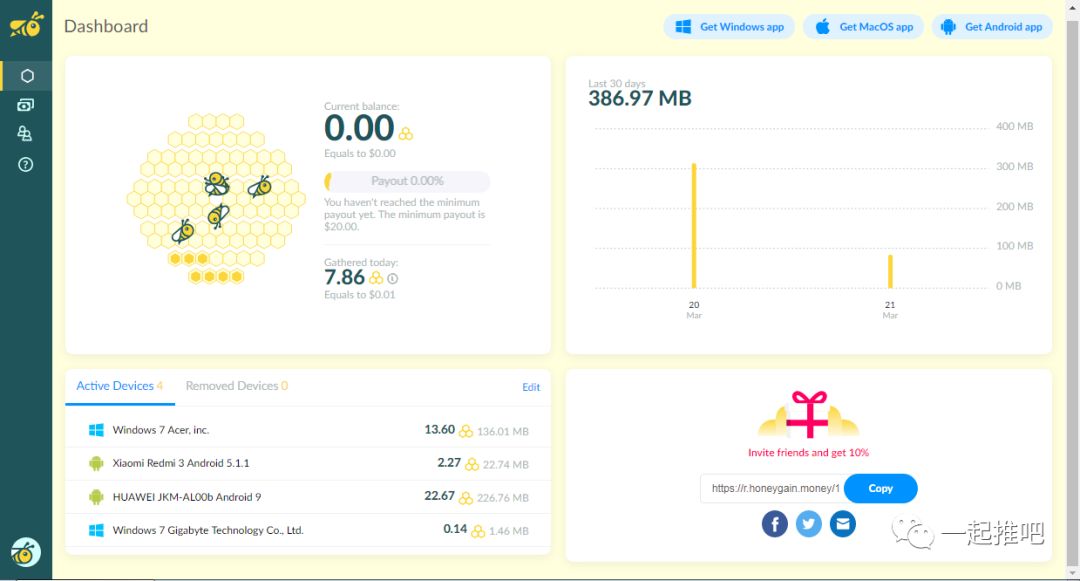Image resolution: width=1080 pixels, height=581 pixels.
Task: Click the gift icon above invite friends
Action: (x=809, y=414)
